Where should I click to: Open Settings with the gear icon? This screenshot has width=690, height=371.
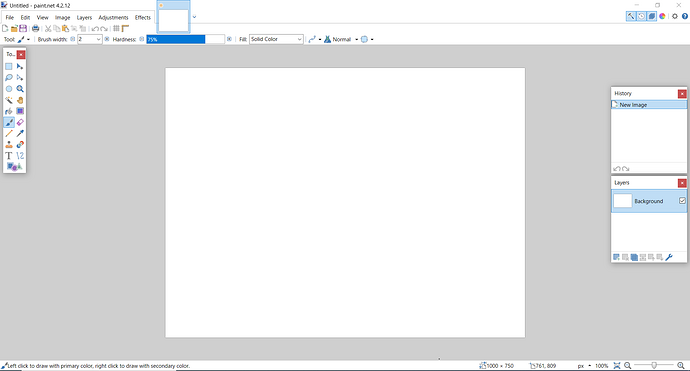point(675,16)
